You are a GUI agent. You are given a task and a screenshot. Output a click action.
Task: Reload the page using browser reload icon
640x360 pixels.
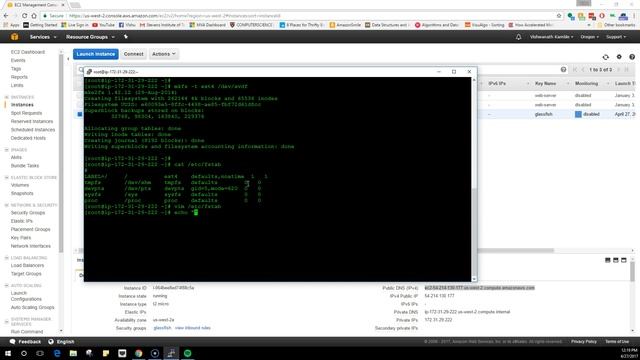click(x=24, y=16)
